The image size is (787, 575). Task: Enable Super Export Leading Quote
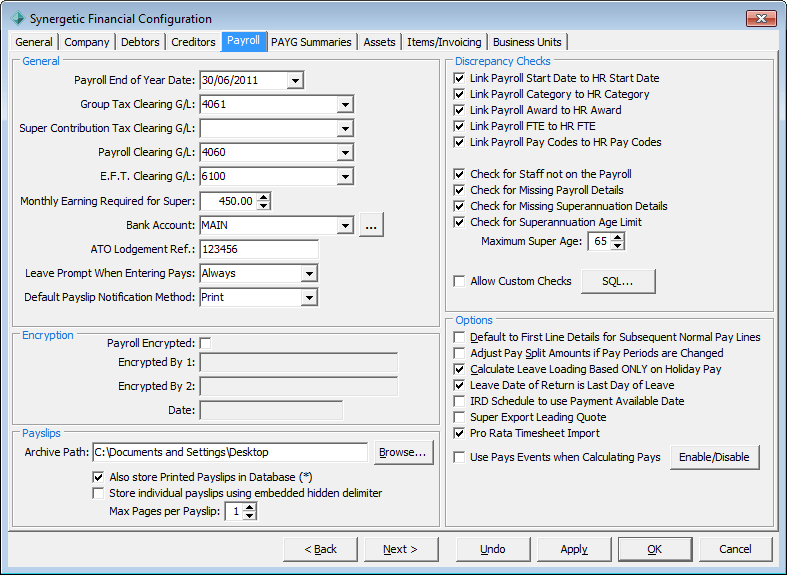[x=459, y=417]
